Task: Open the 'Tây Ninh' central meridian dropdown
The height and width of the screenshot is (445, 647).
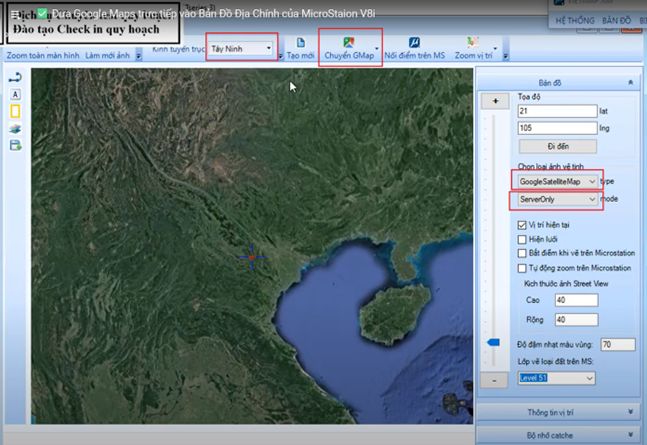Action: coord(268,48)
